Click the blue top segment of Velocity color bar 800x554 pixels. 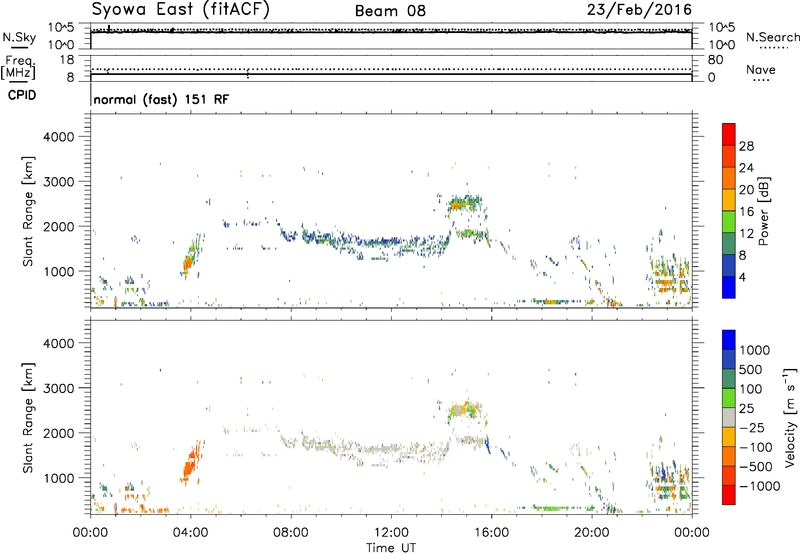(729, 340)
